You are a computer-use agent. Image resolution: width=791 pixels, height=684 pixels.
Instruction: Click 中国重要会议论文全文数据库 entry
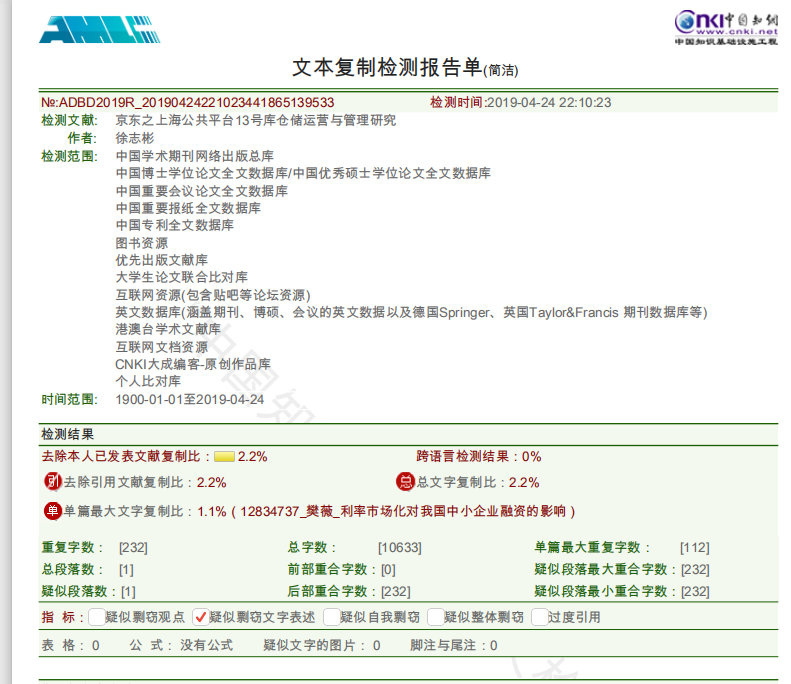[202, 191]
